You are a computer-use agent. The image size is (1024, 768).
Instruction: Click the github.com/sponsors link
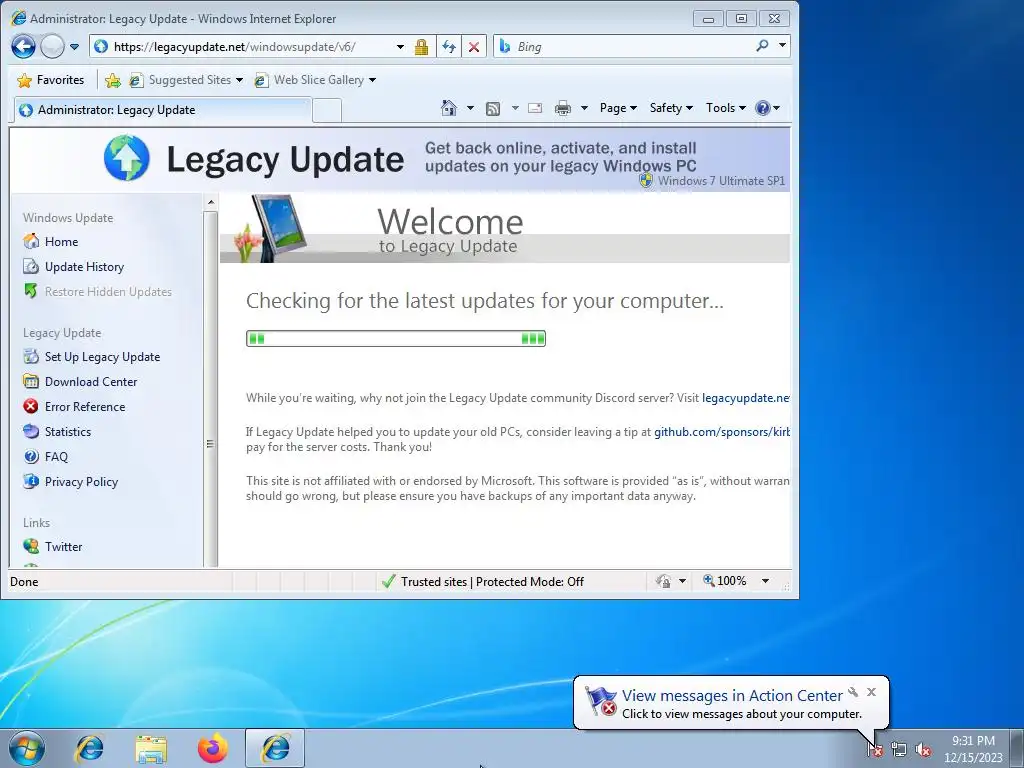(722, 432)
